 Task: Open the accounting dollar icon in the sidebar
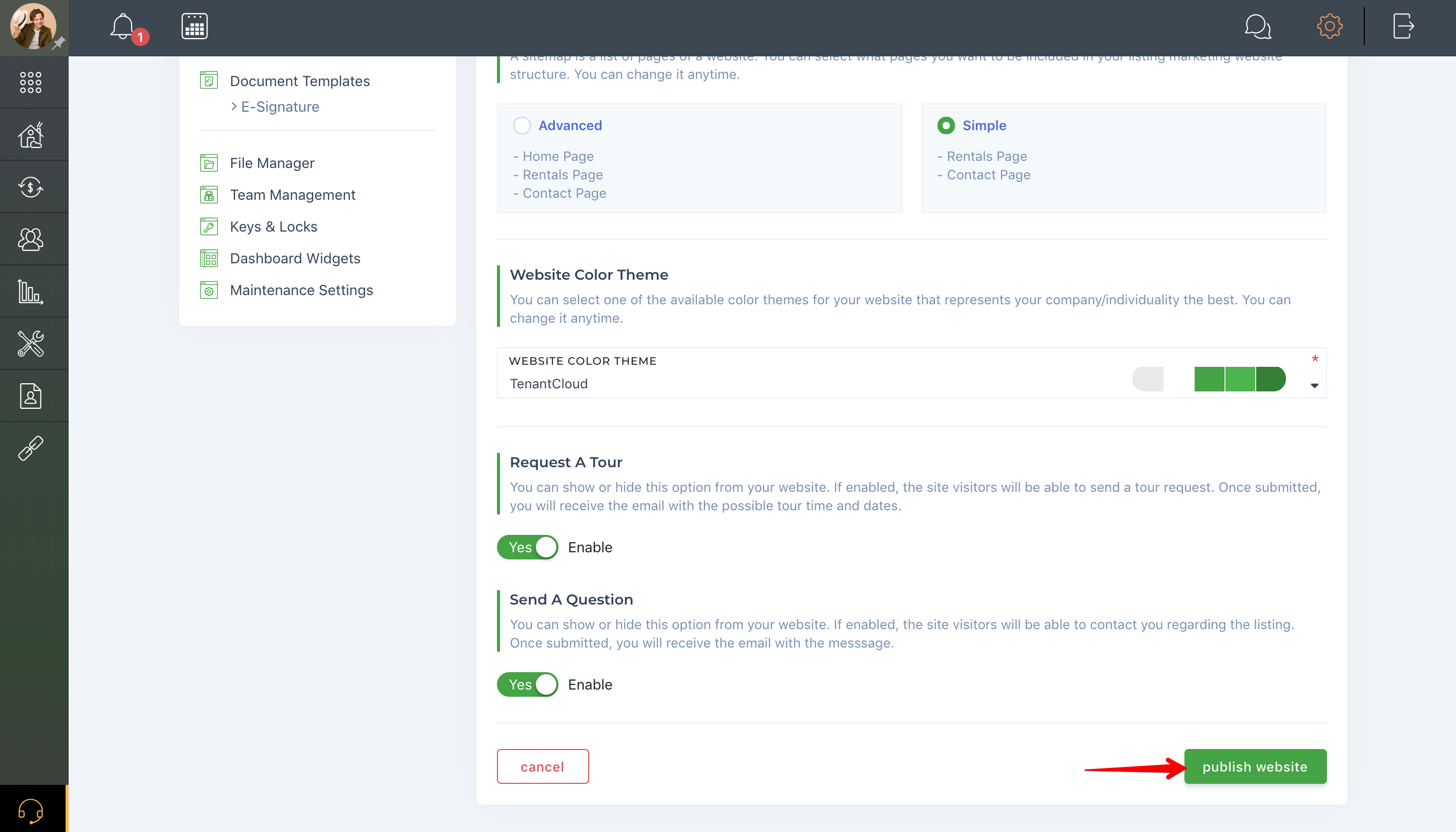31,187
